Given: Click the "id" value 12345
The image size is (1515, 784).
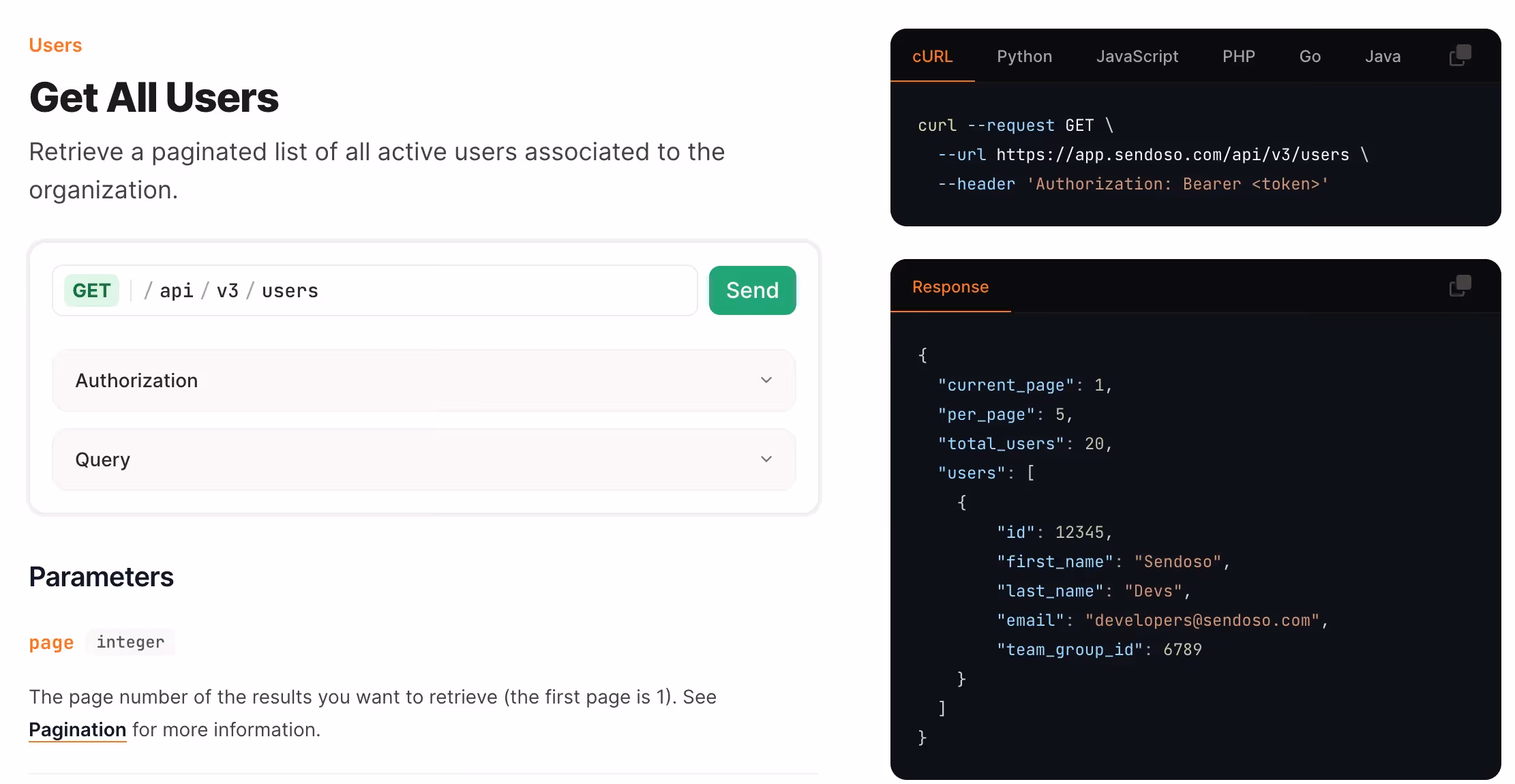Looking at the screenshot, I should (1079, 532).
